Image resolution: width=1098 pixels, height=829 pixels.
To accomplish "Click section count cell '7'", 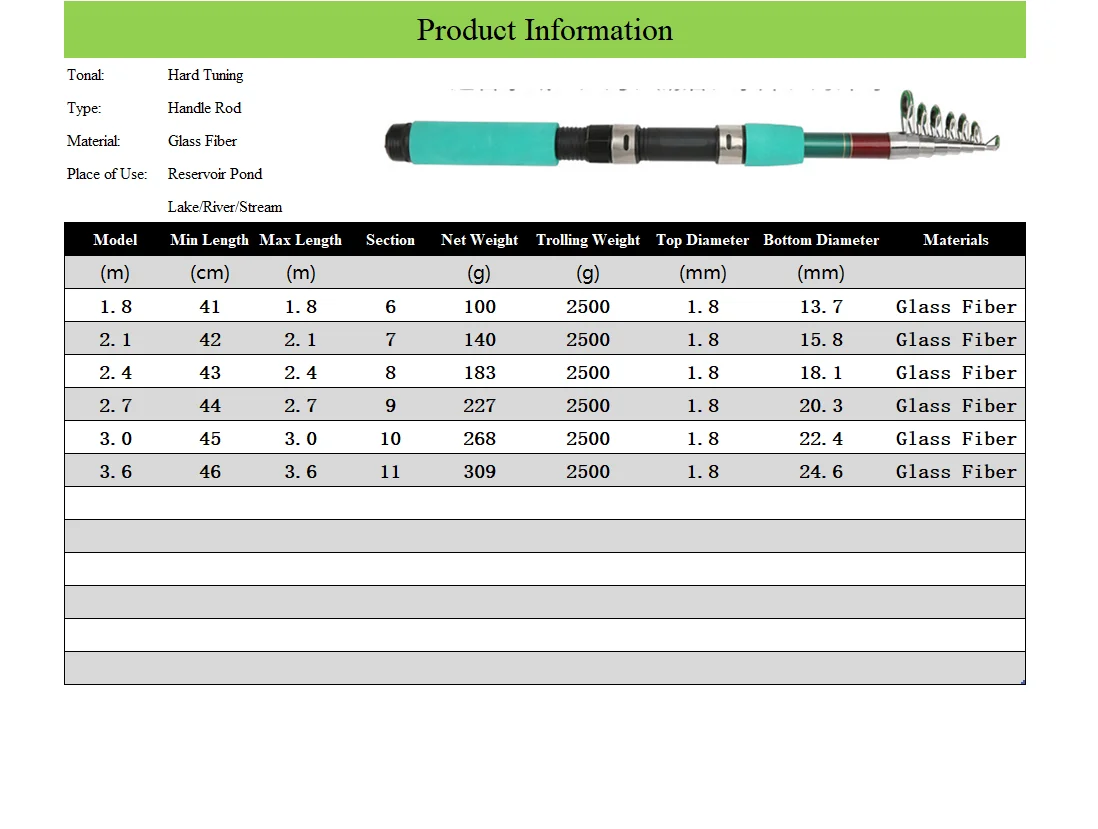I will 391,340.
